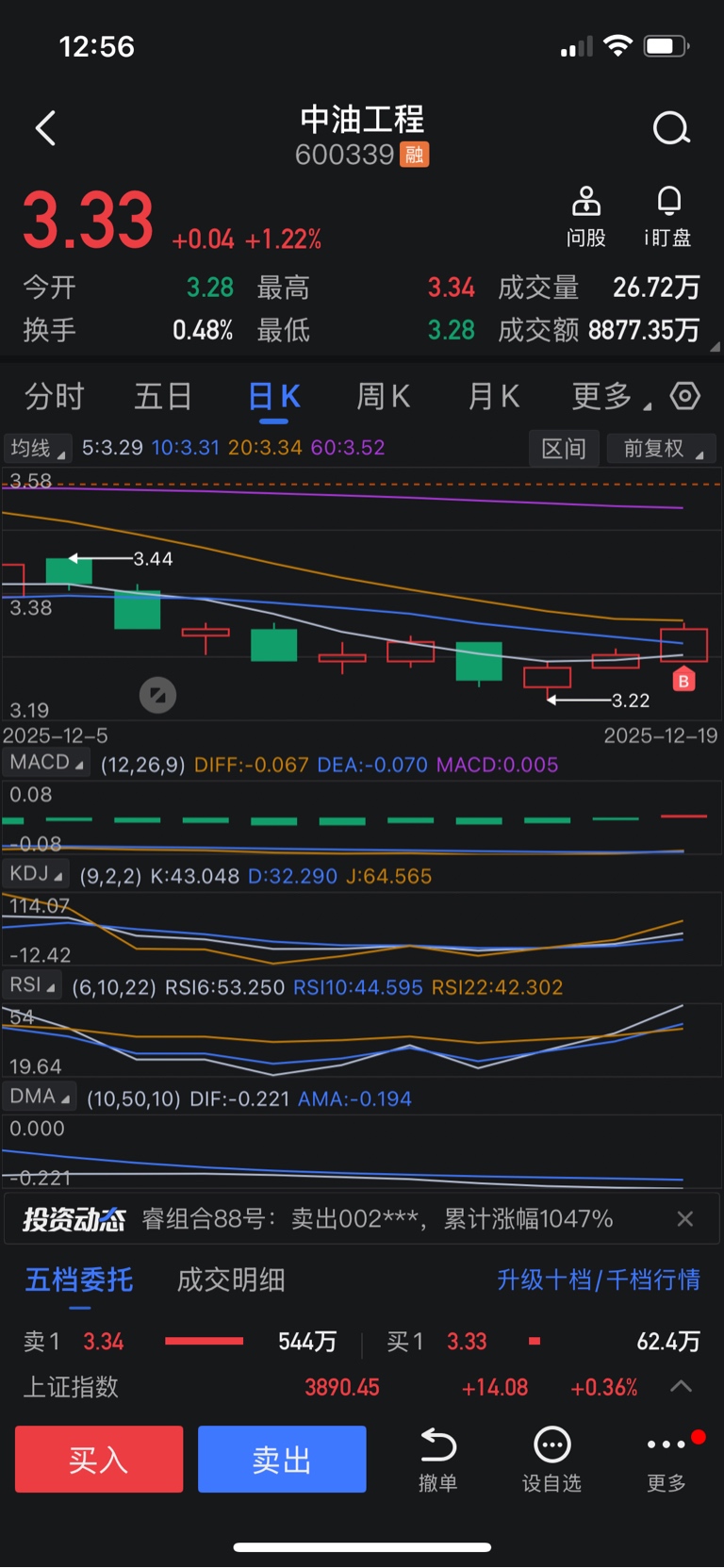Tap the red 买入 button
Viewport: 724px width, 1568px height.
click(x=99, y=1460)
